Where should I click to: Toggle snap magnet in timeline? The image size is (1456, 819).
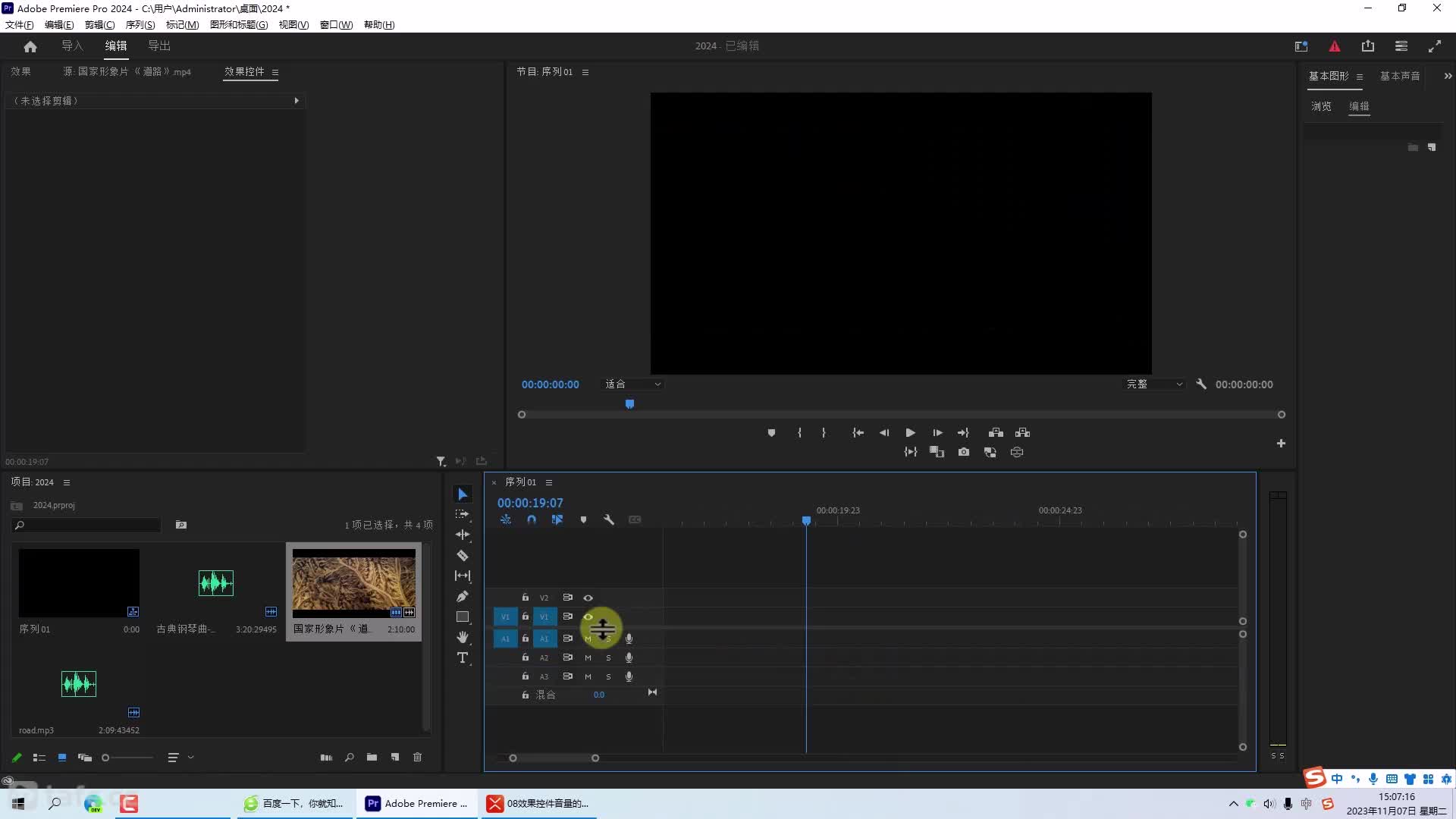pos(532,519)
